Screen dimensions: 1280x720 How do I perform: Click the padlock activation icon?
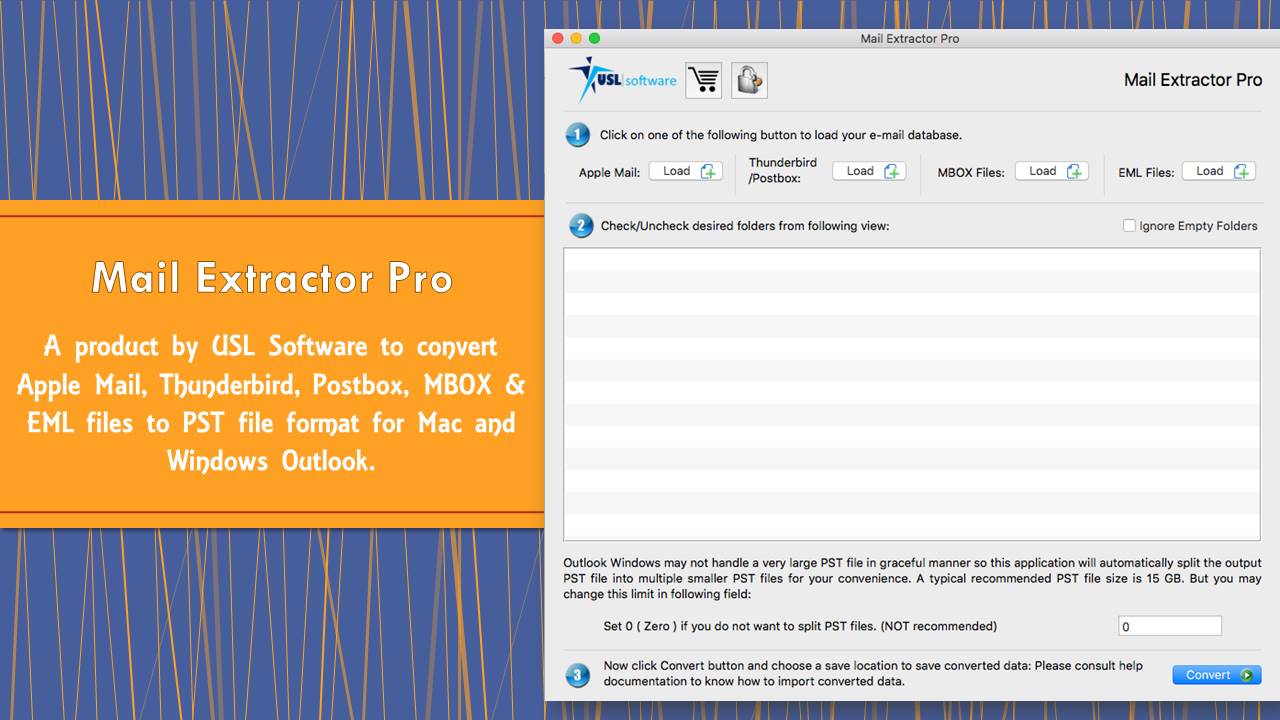[x=749, y=80]
